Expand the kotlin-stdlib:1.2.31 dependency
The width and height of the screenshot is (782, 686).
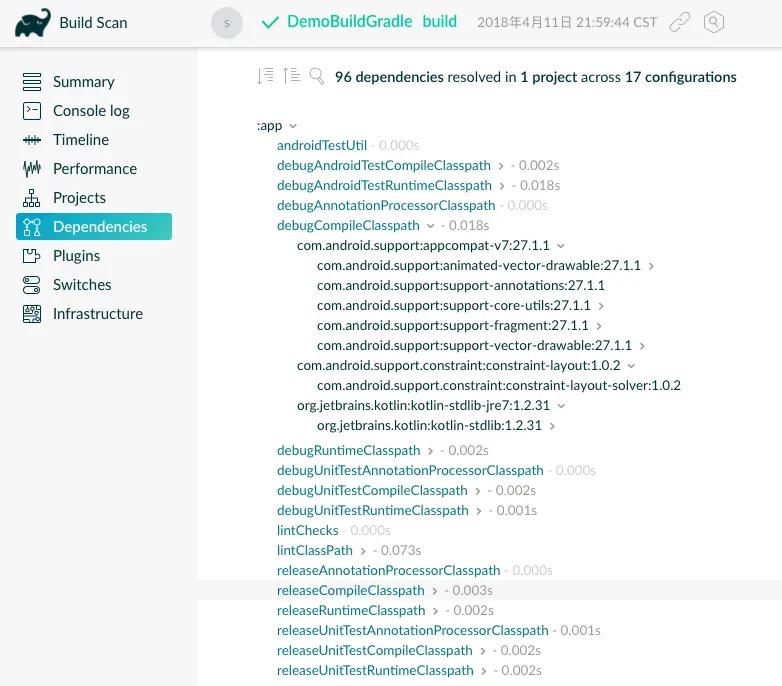point(552,426)
